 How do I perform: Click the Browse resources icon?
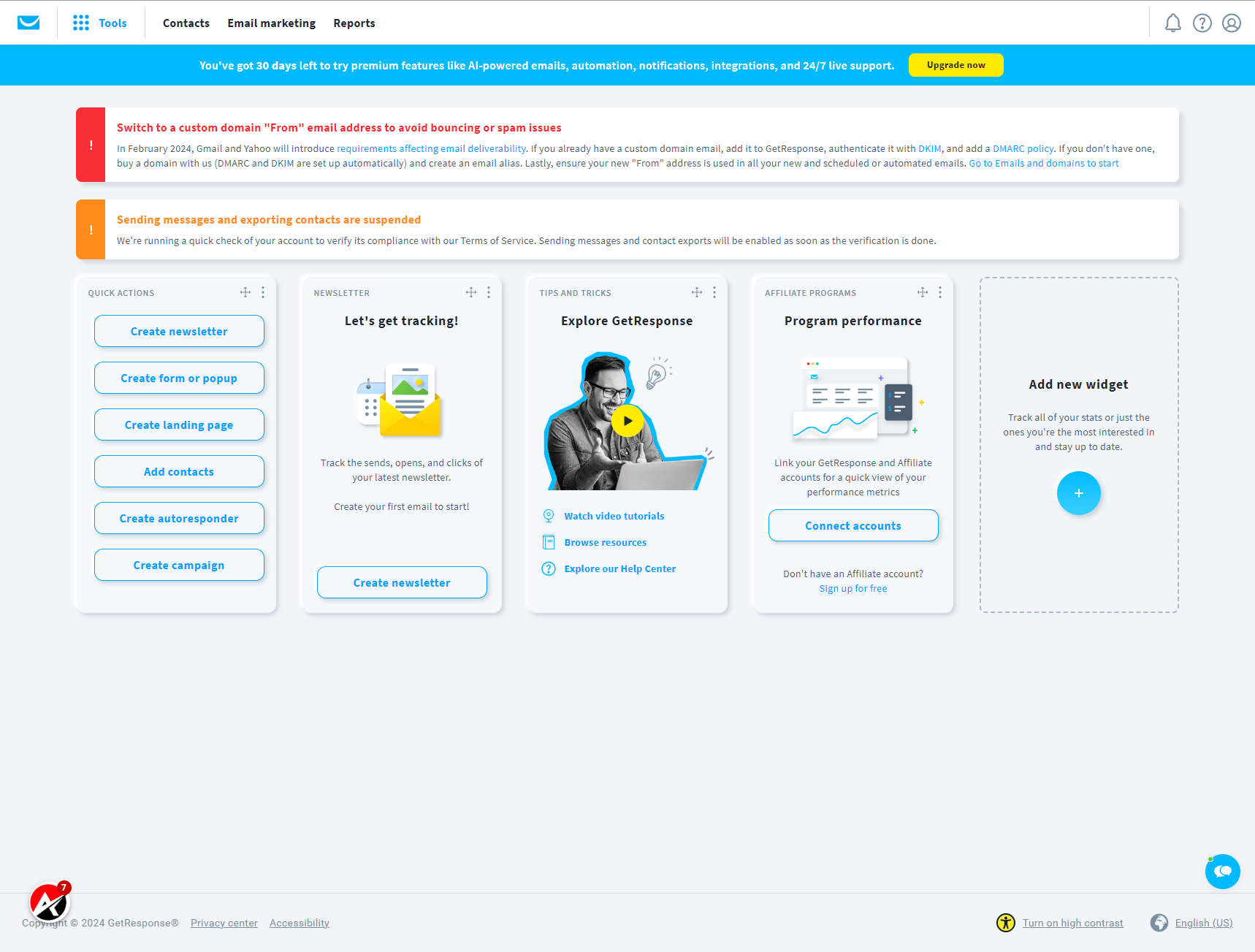click(x=549, y=541)
